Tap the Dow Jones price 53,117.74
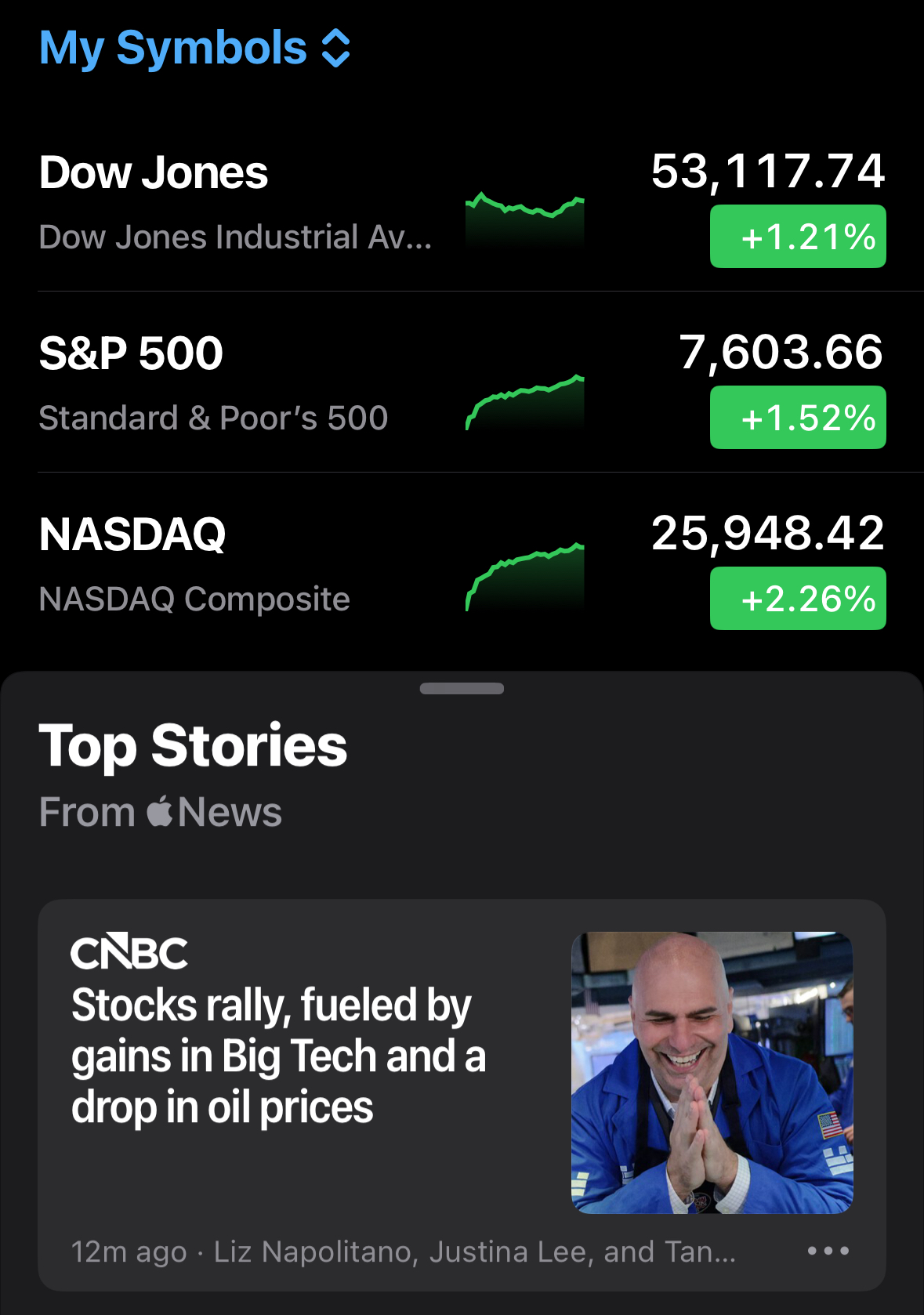This screenshot has width=924, height=1315. [768, 172]
